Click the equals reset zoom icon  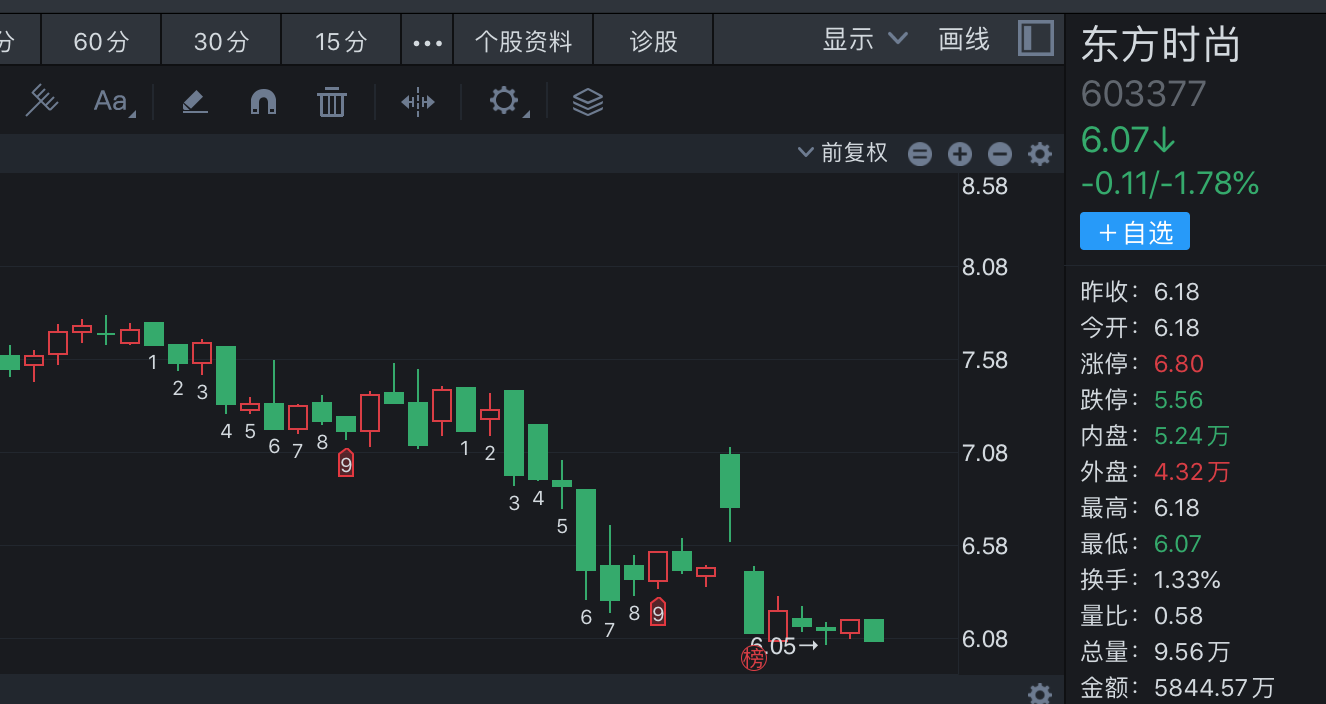tap(920, 154)
